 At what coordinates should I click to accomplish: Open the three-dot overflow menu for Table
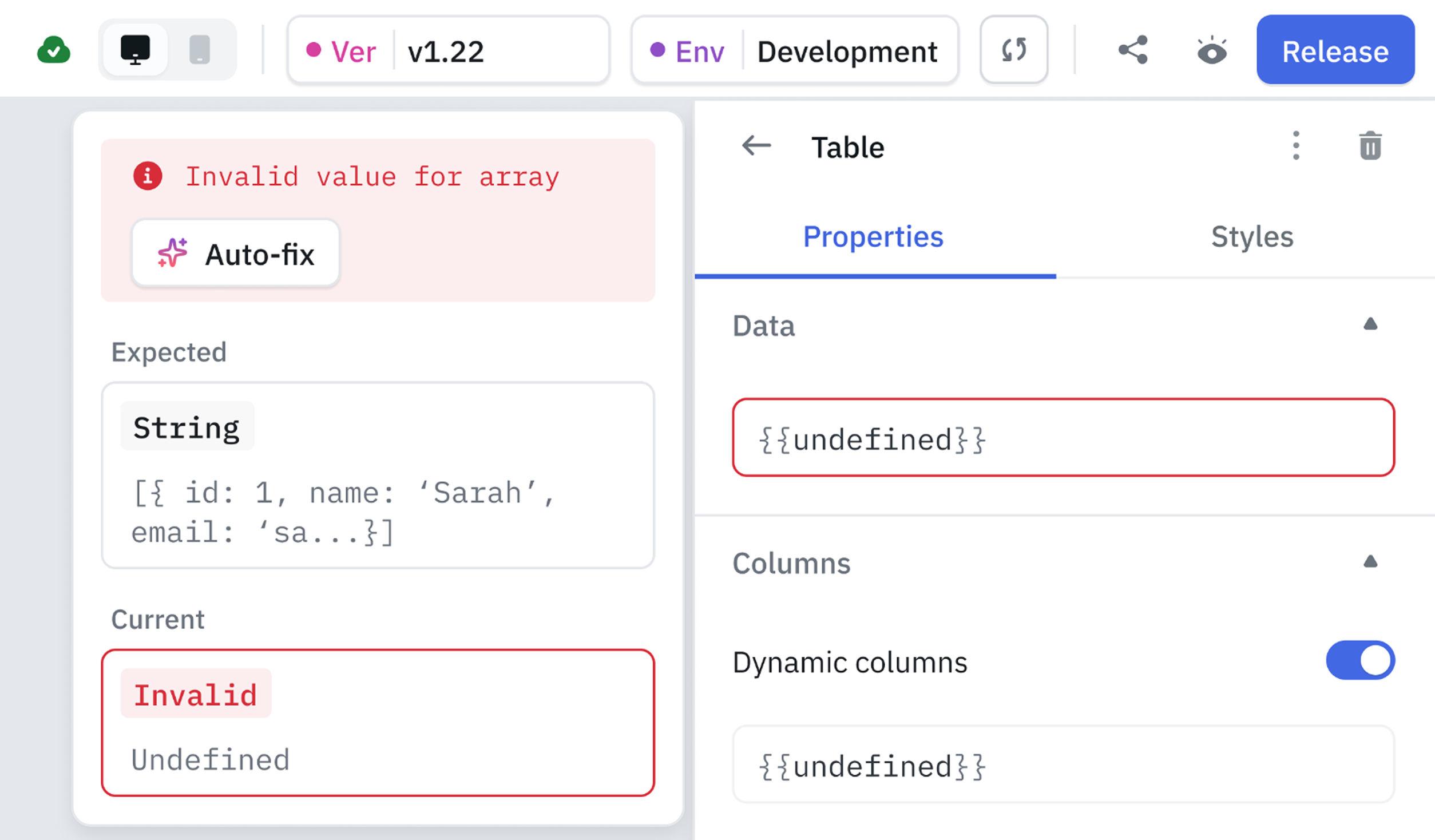[x=1296, y=146]
